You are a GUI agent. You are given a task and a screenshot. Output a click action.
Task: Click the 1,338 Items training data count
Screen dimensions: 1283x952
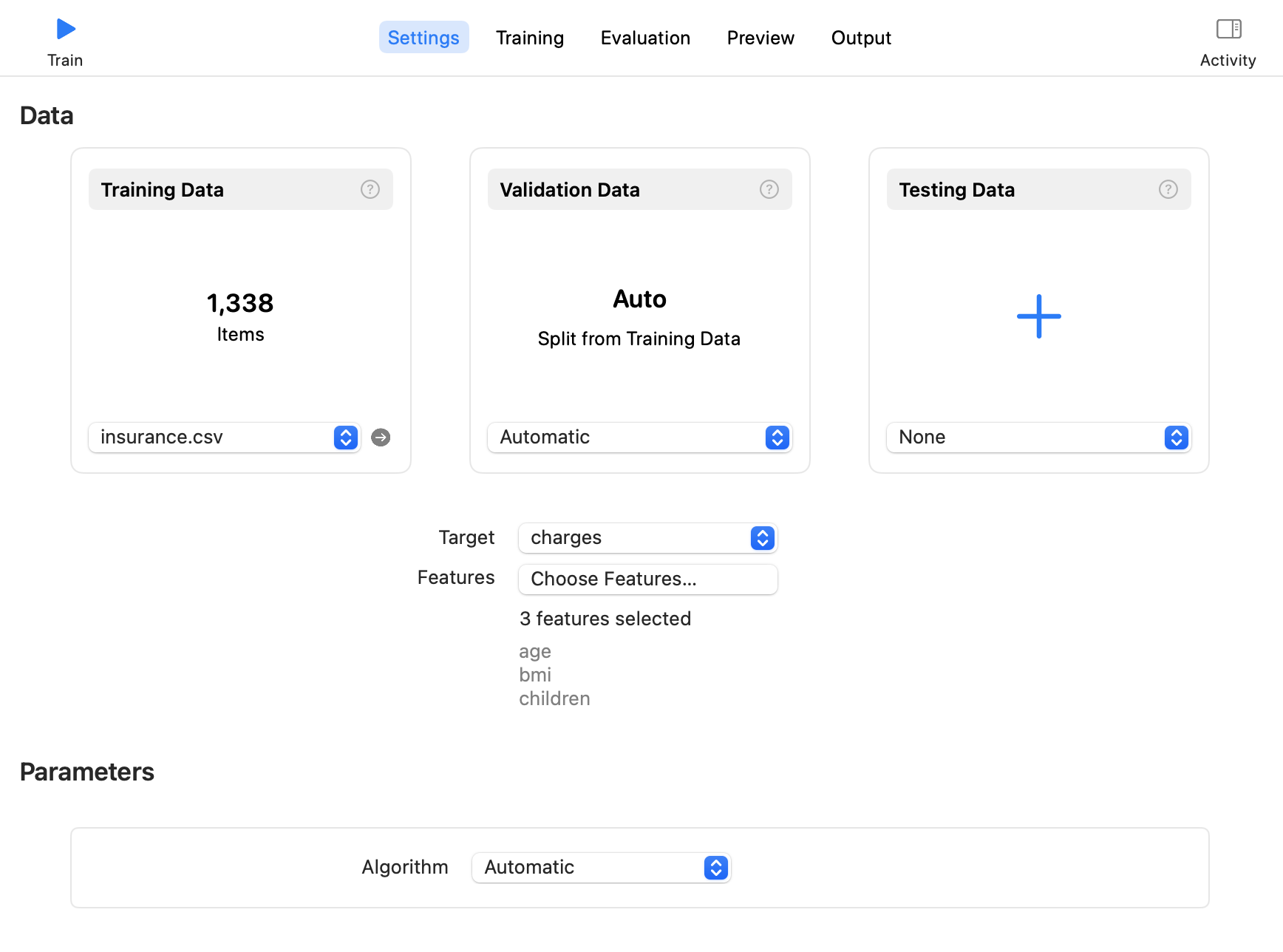coord(240,316)
